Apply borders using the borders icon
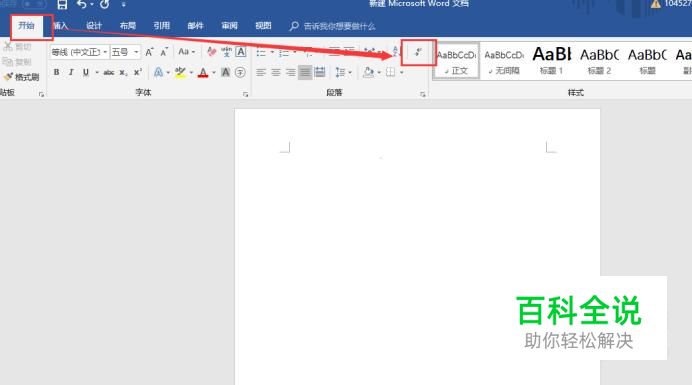This screenshot has width=692, height=385. point(391,72)
